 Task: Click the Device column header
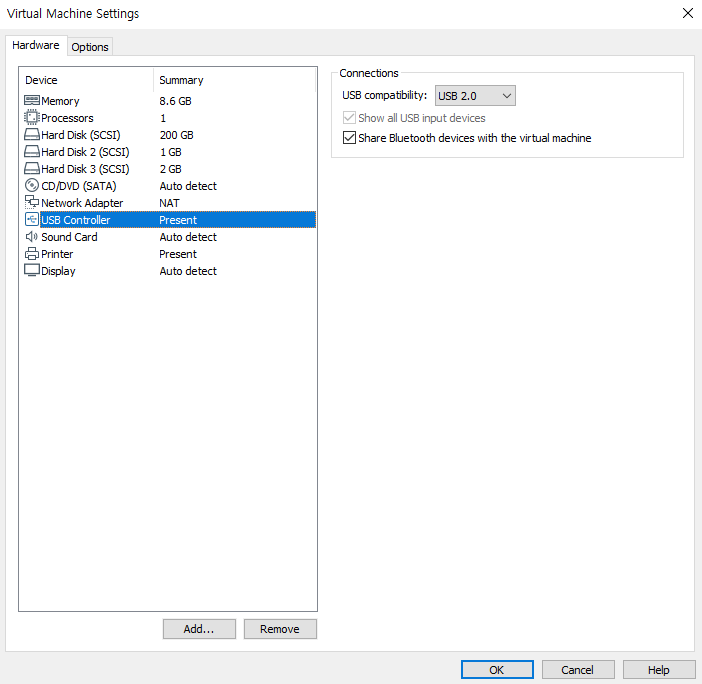(x=41, y=80)
